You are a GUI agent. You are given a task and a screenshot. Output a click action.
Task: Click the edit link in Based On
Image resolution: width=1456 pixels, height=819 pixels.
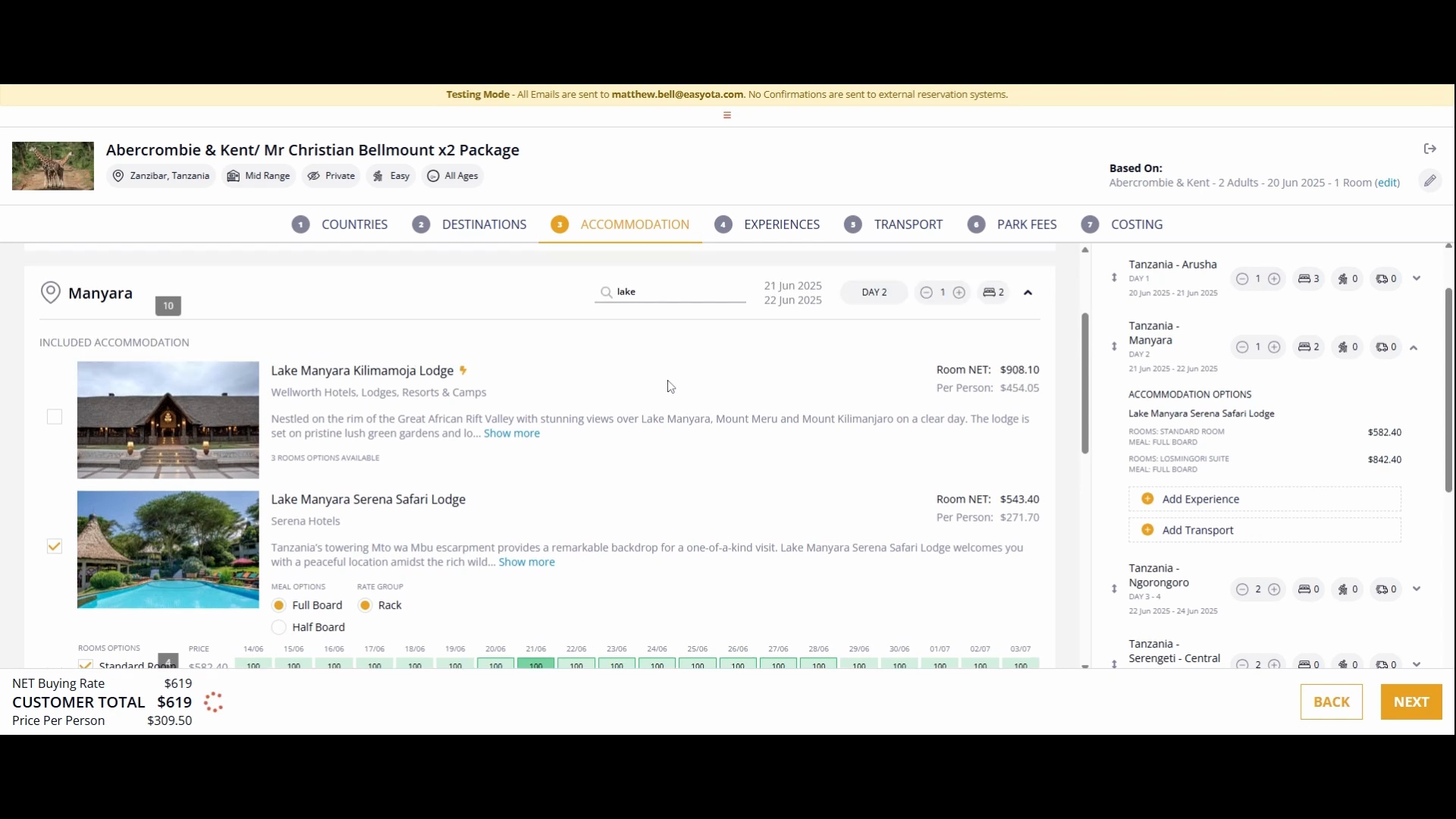click(x=1388, y=183)
